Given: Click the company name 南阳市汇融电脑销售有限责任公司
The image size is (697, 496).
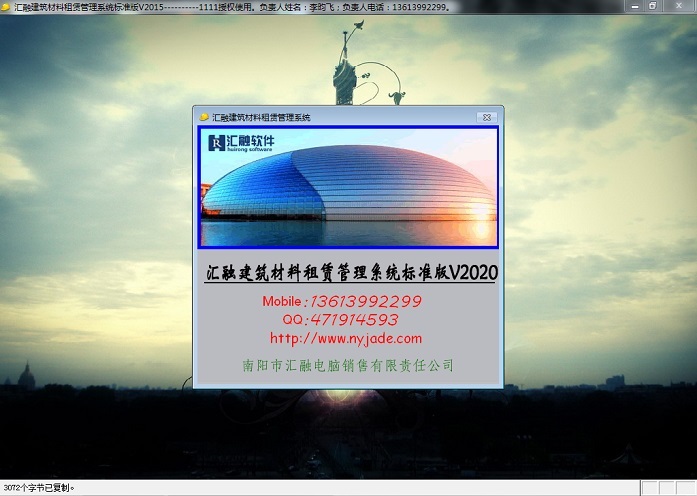Looking at the screenshot, I should click(348, 365).
